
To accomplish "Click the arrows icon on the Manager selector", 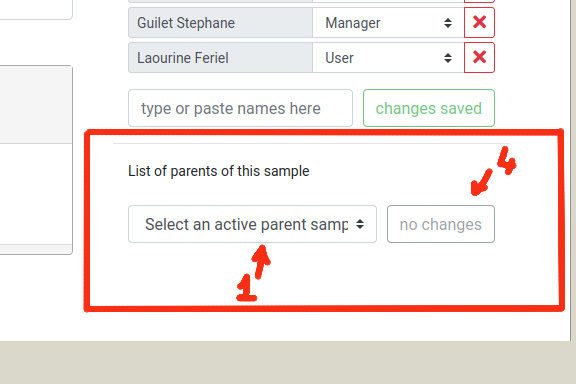I will (x=447, y=23).
